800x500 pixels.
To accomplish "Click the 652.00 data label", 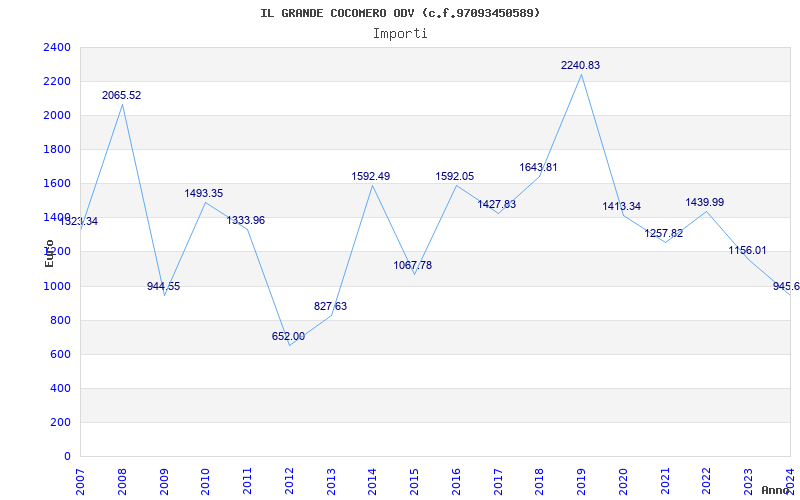I will coord(288,336).
